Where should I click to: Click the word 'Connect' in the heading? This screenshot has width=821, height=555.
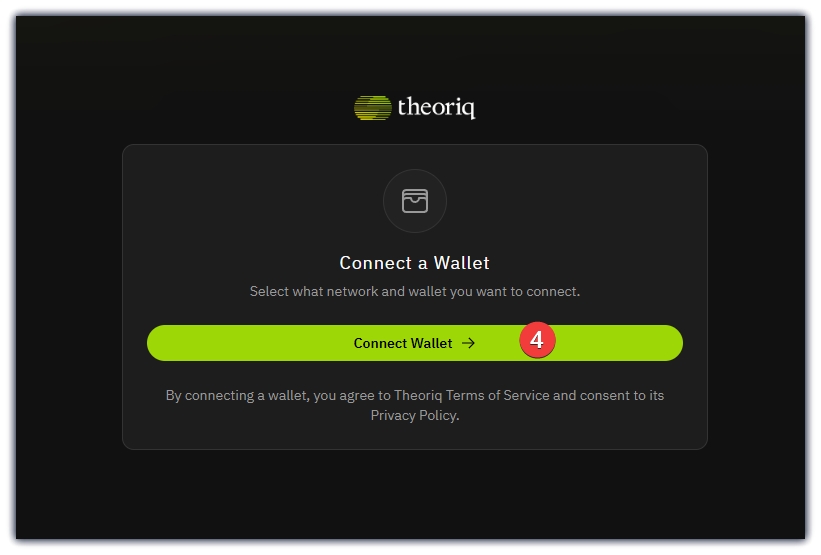point(376,263)
